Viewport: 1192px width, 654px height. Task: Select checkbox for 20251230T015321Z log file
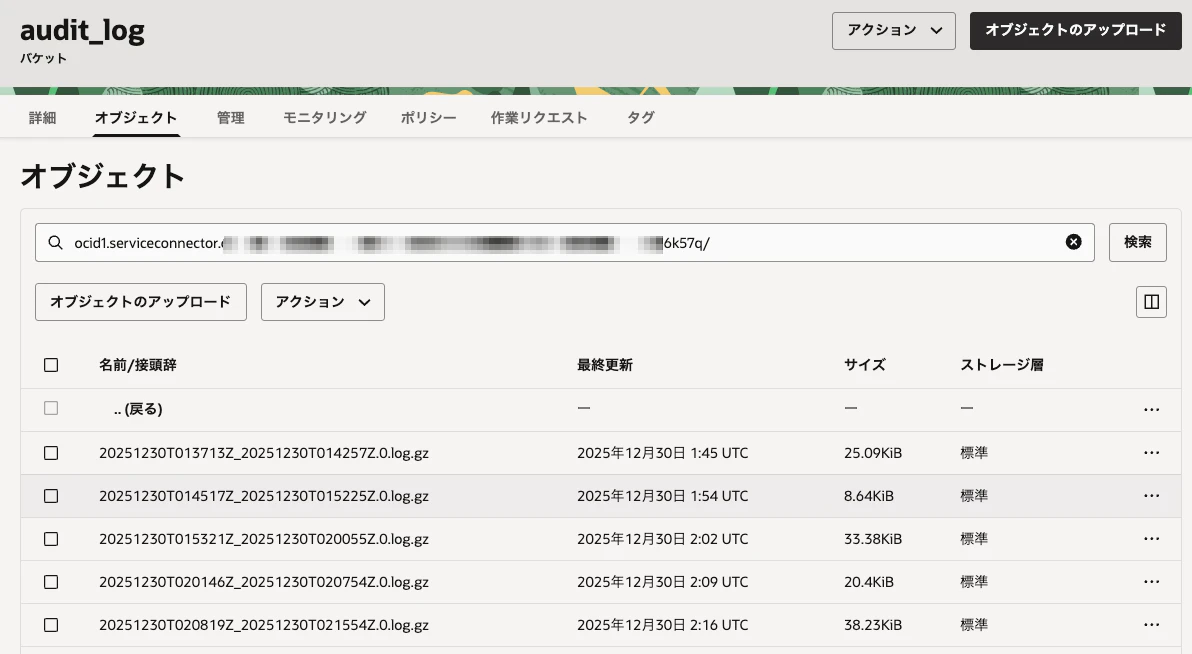pyautogui.click(x=51, y=538)
